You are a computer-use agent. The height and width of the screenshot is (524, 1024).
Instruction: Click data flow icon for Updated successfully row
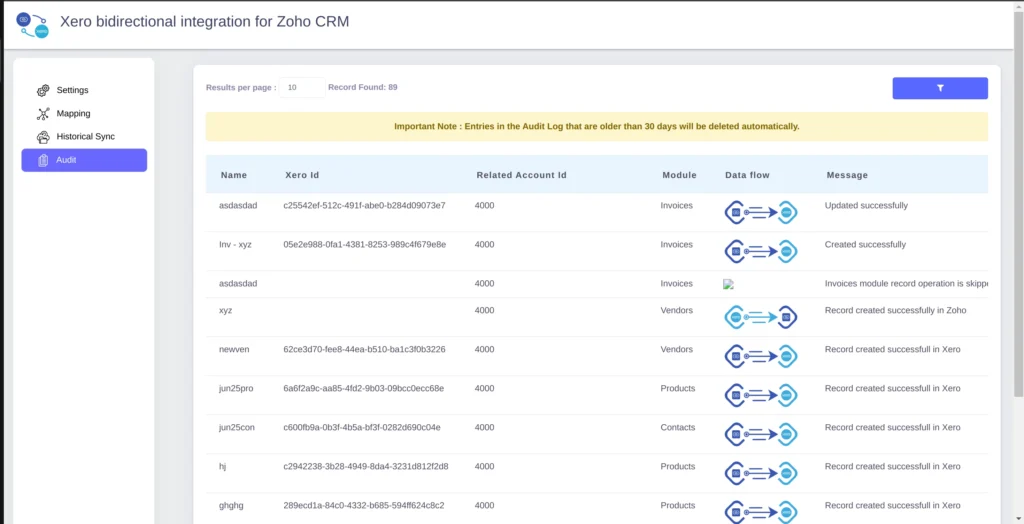[761, 212]
